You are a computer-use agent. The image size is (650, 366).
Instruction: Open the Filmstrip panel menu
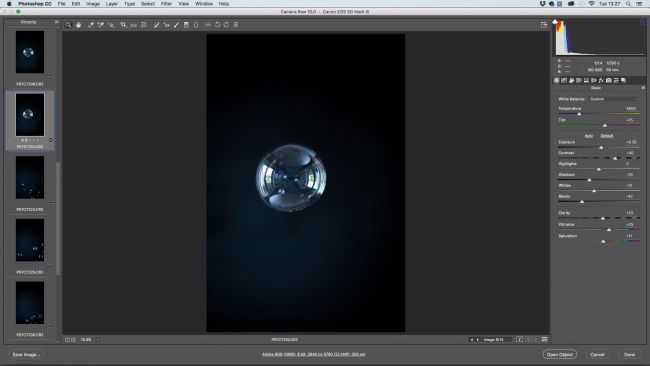pyautogui.click(x=56, y=22)
